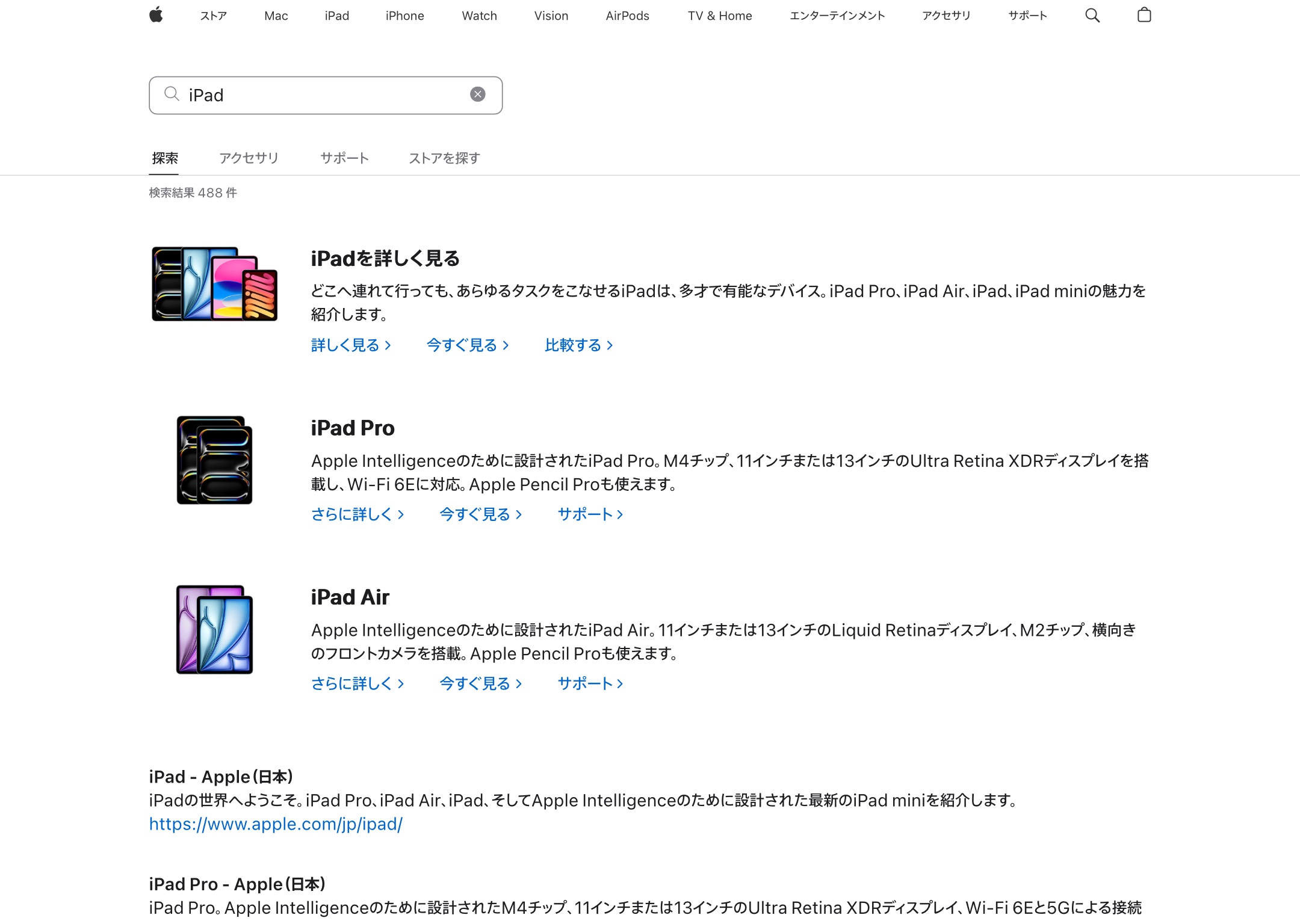1300x924 pixels.
Task: Click the Apple logo home icon
Action: pyautogui.click(x=156, y=15)
